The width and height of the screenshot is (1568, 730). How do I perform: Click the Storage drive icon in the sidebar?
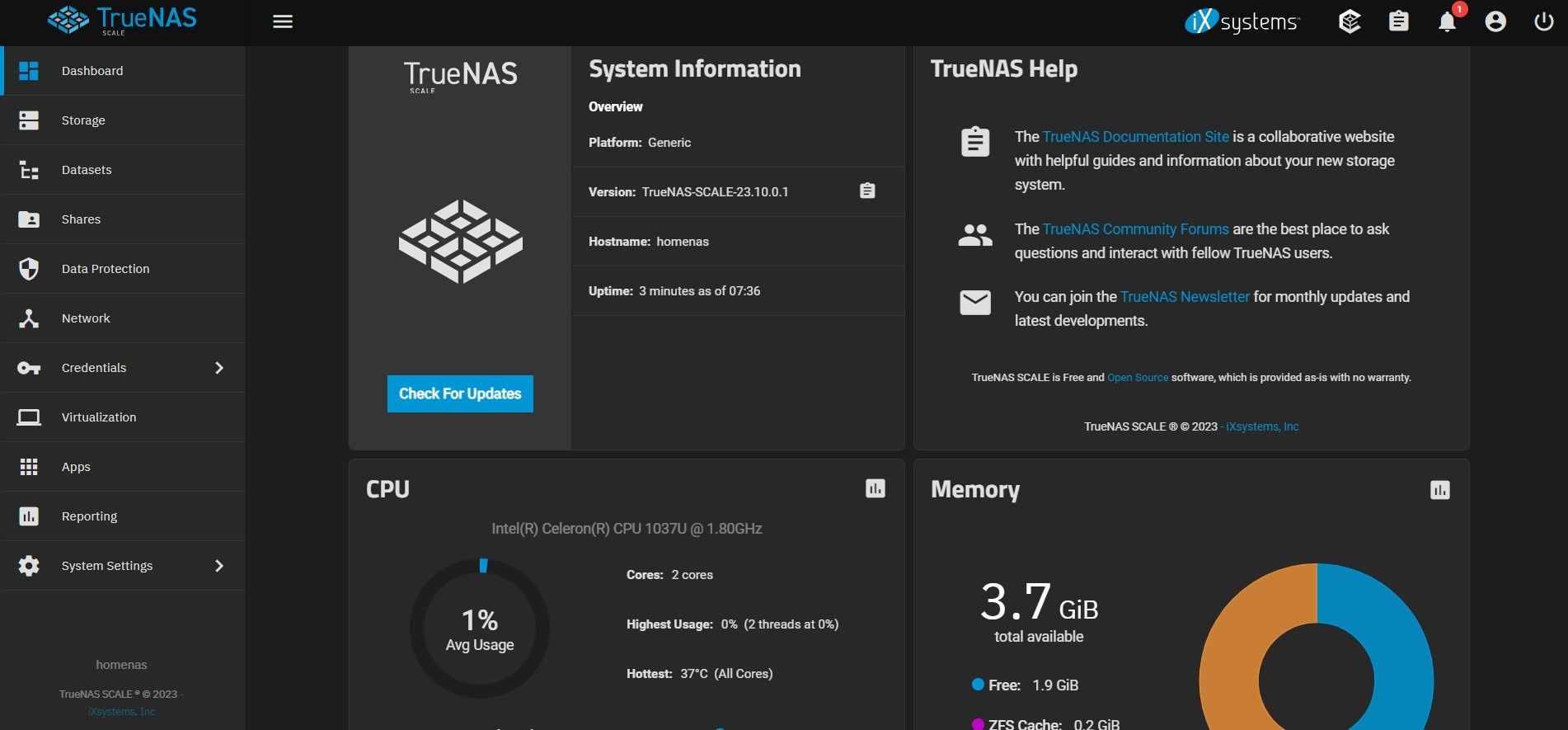click(29, 120)
